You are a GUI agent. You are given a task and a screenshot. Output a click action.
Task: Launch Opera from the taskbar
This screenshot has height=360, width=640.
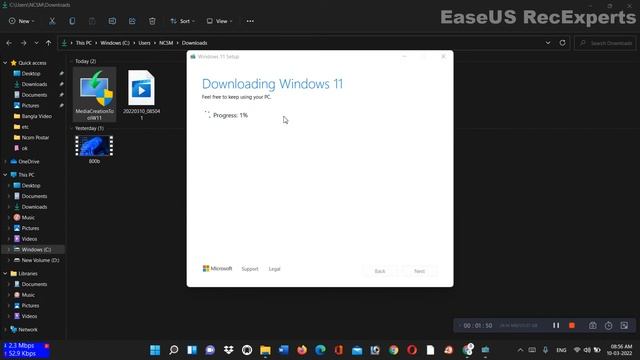tap(412, 350)
